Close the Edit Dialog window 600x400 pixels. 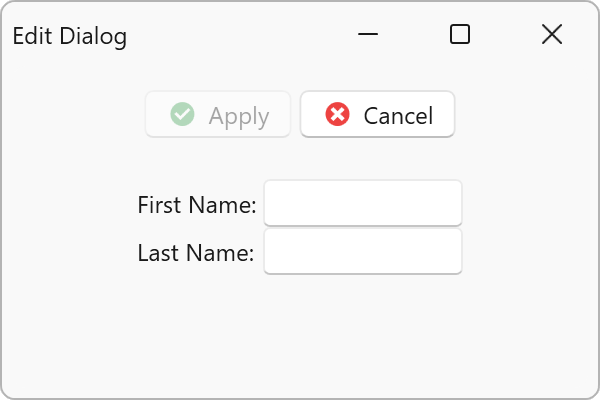[x=552, y=35]
